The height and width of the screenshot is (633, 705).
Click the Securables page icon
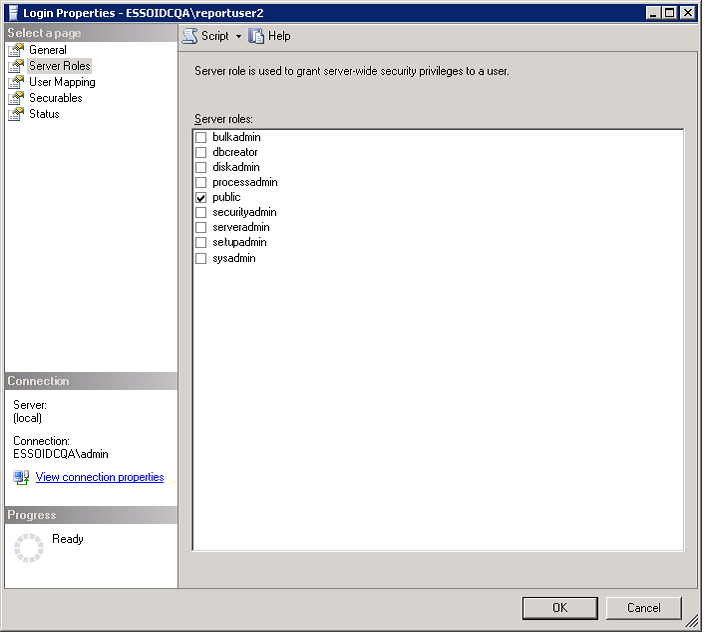(16, 98)
